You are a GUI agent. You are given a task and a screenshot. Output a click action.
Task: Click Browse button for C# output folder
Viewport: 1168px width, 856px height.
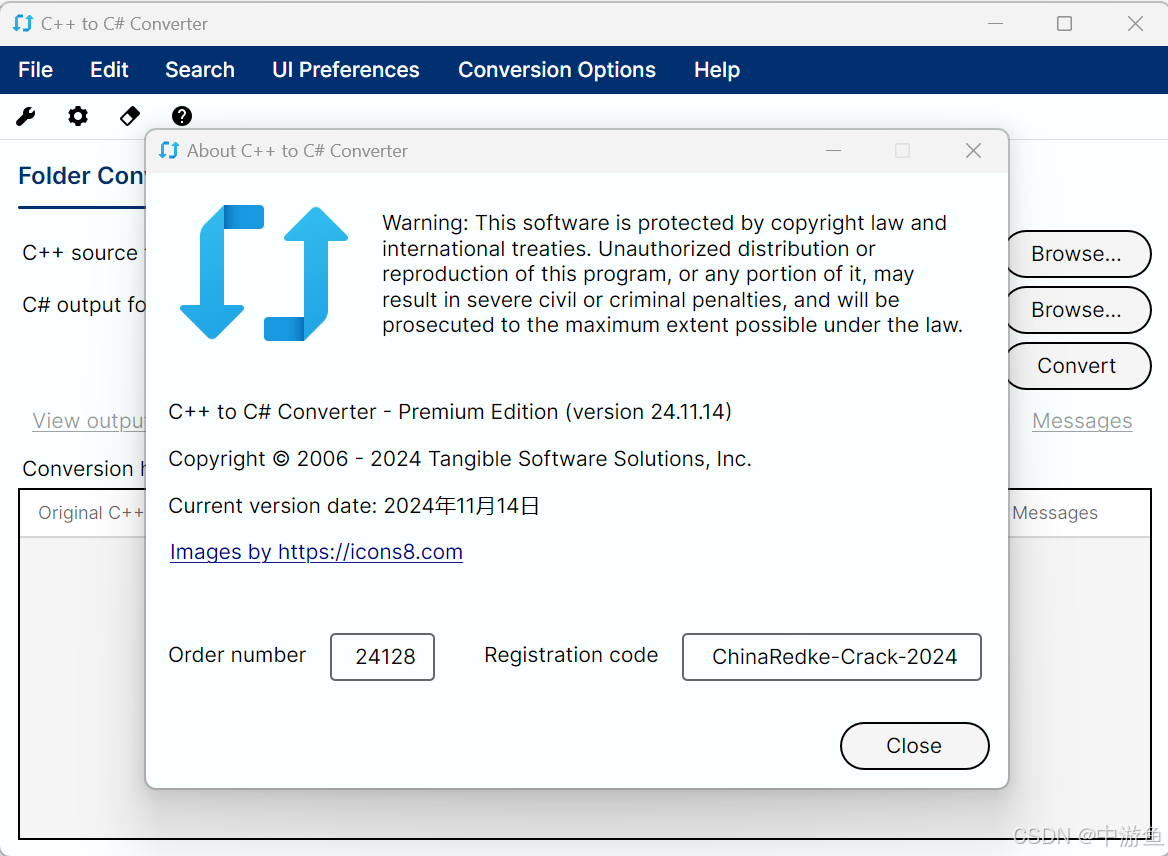(1079, 310)
